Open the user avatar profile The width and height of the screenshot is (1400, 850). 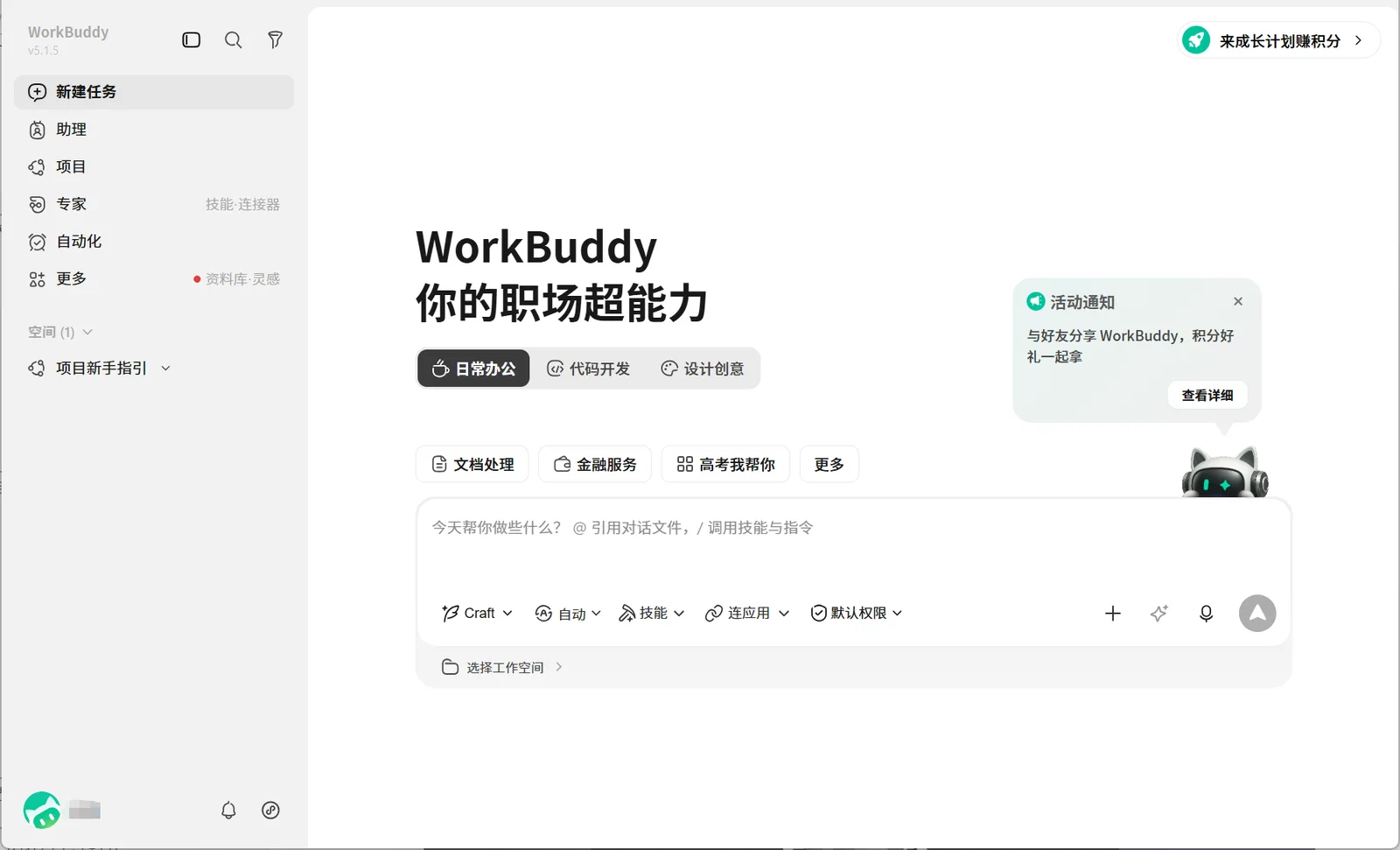click(42, 810)
